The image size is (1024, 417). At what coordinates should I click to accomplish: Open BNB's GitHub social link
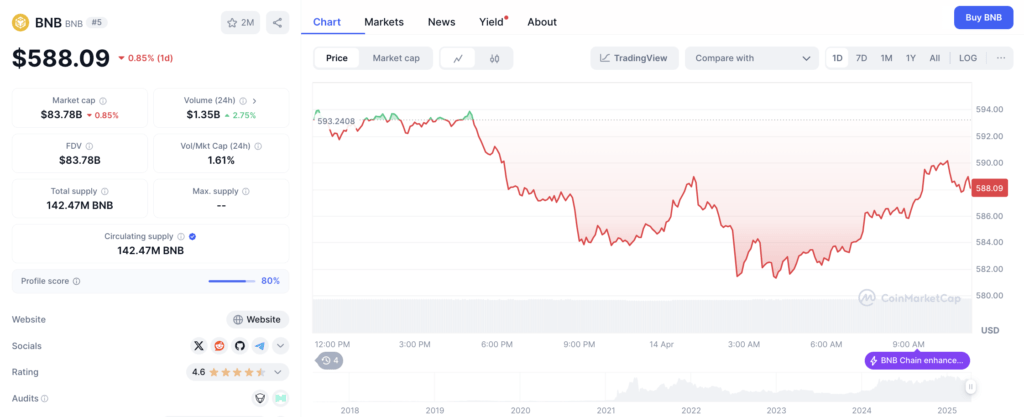(240, 346)
